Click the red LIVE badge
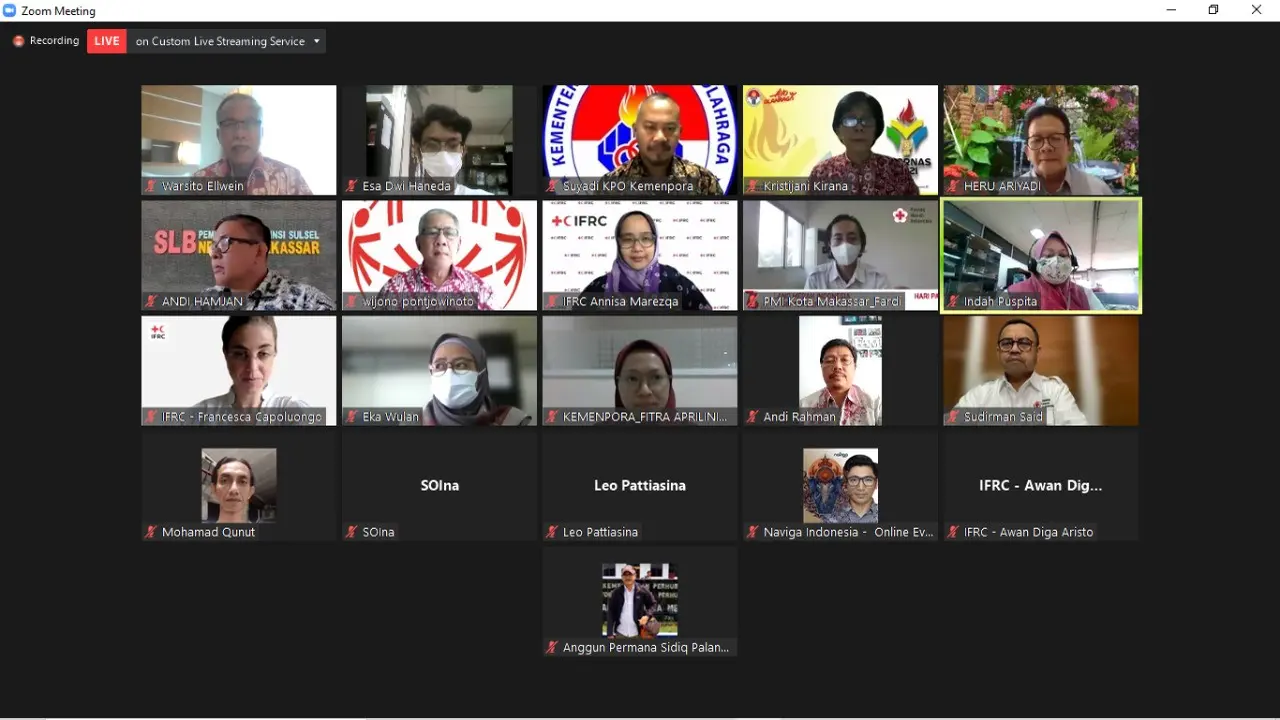The image size is (1280, 720). [x=107, y=41]
